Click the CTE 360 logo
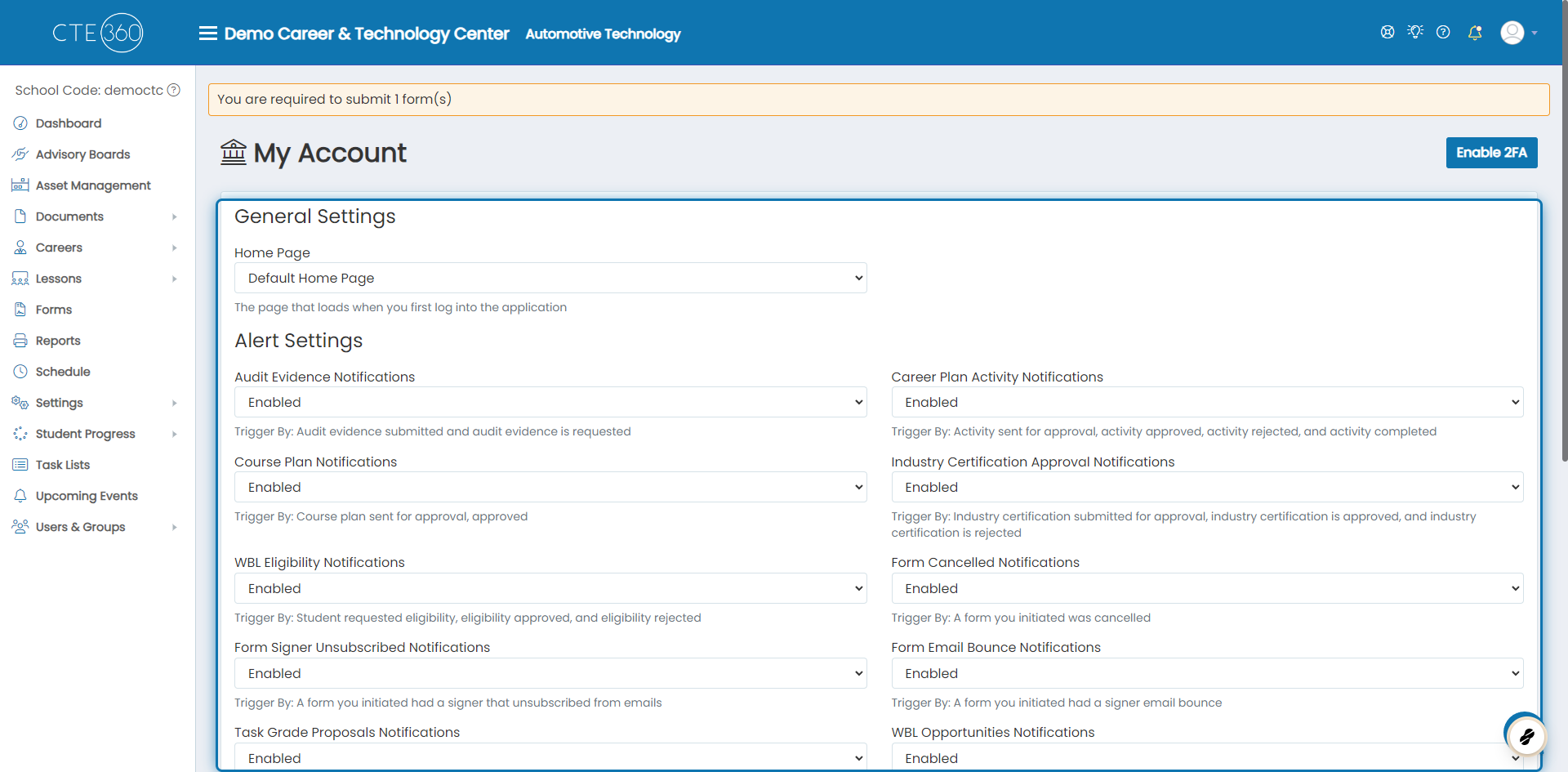This screenshot has width=1568, height=772. [x=98, y=33]
